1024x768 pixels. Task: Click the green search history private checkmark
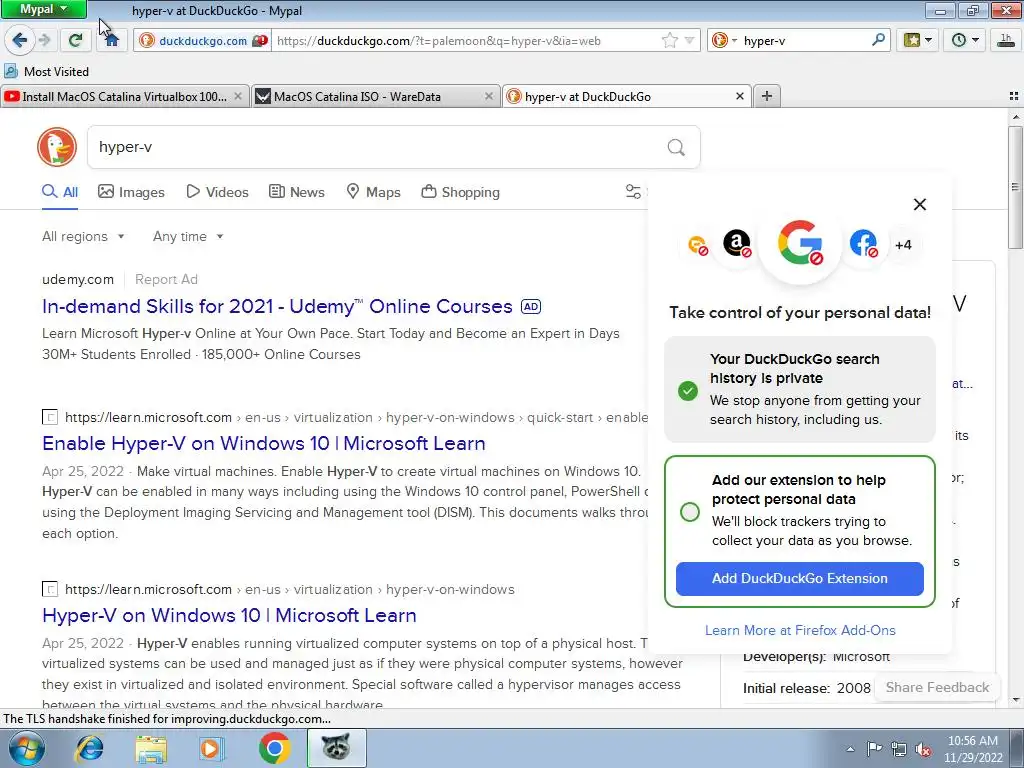(x=688, y=391)
